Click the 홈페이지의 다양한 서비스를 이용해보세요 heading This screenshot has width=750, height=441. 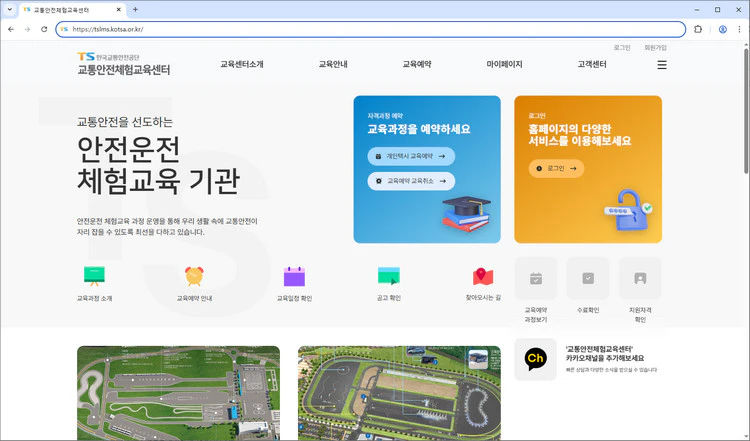580,135
